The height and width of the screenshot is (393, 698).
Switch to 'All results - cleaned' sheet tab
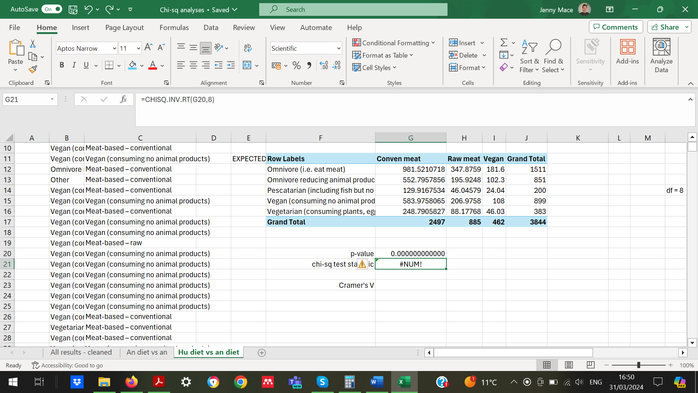(x=81, y=352)
